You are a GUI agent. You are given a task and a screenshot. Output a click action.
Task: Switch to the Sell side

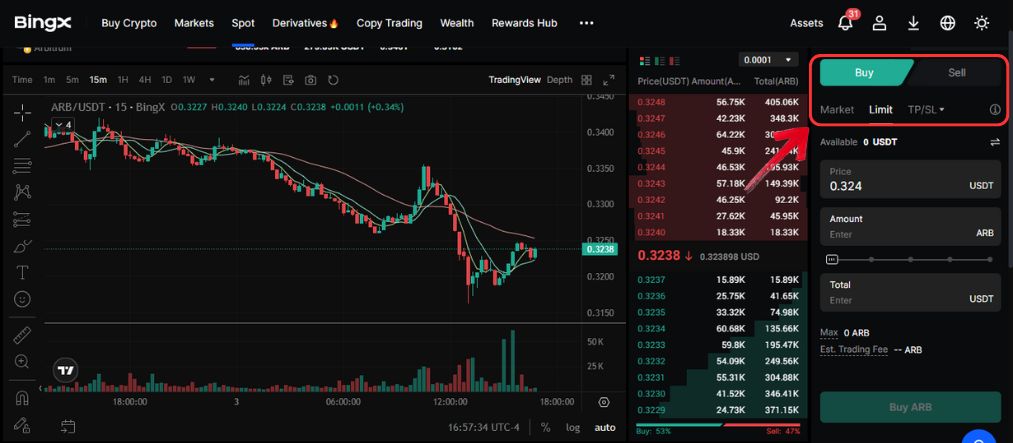(x=957, y=72)
